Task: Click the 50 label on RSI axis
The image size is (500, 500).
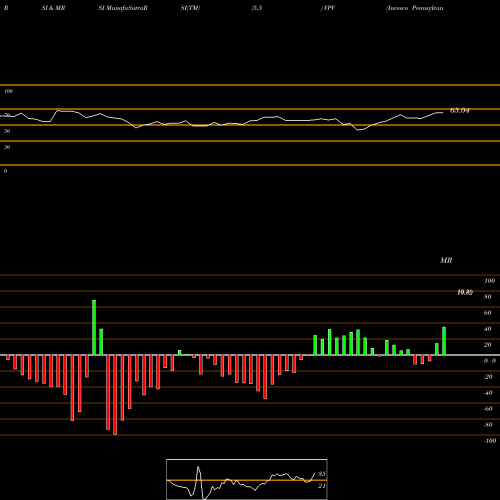Action: [7, 131]
